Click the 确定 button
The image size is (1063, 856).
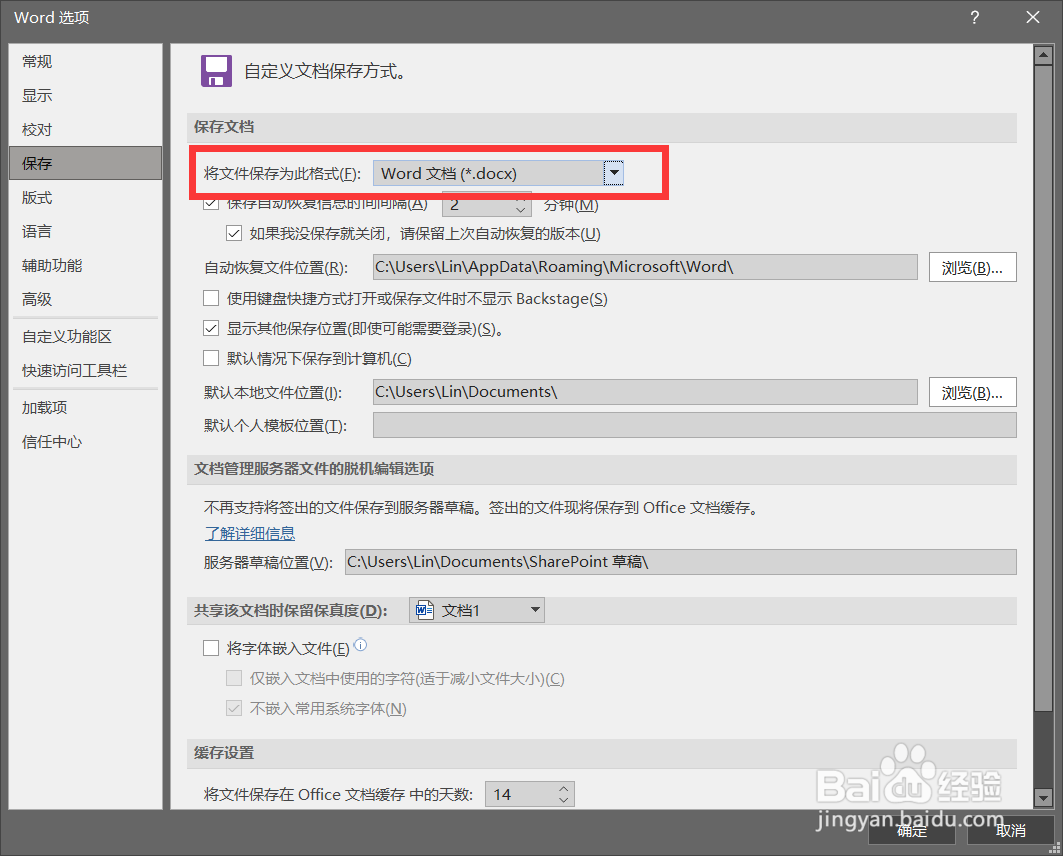(912, 831)
